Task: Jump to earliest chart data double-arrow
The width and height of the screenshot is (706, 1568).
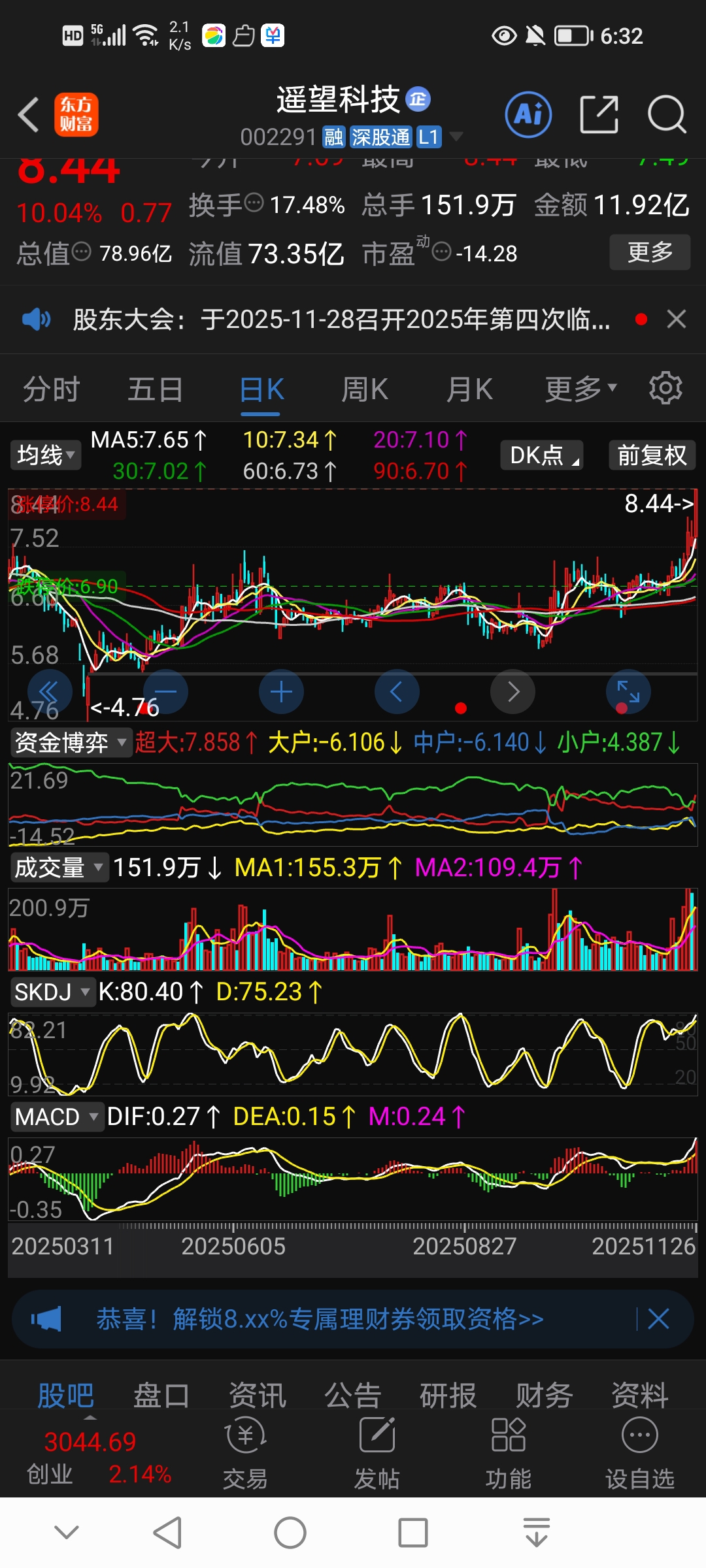Action: pyautogui.click(x=49, y=691)
